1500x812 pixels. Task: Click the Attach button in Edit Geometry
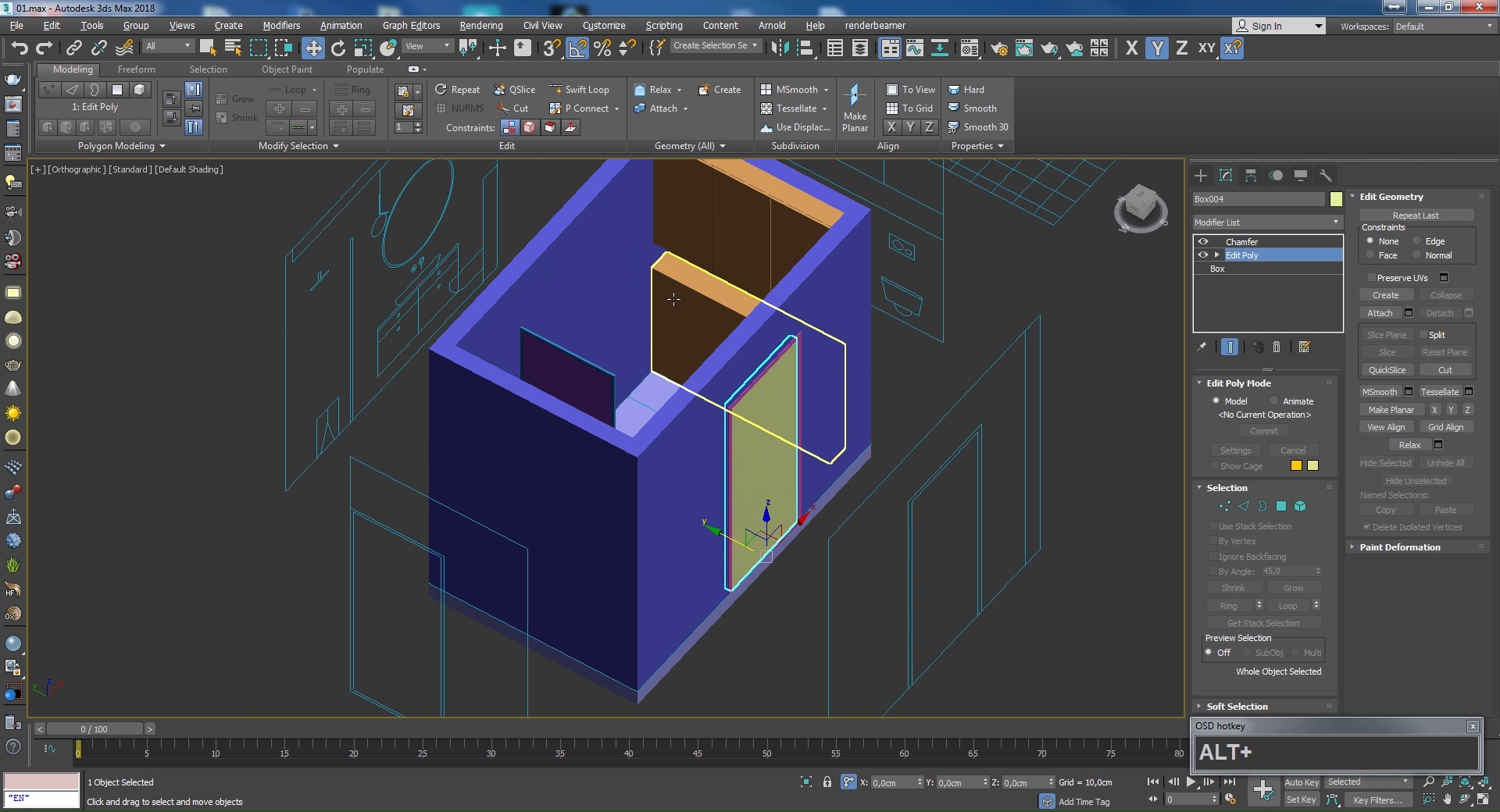[x=1380, y=313]
